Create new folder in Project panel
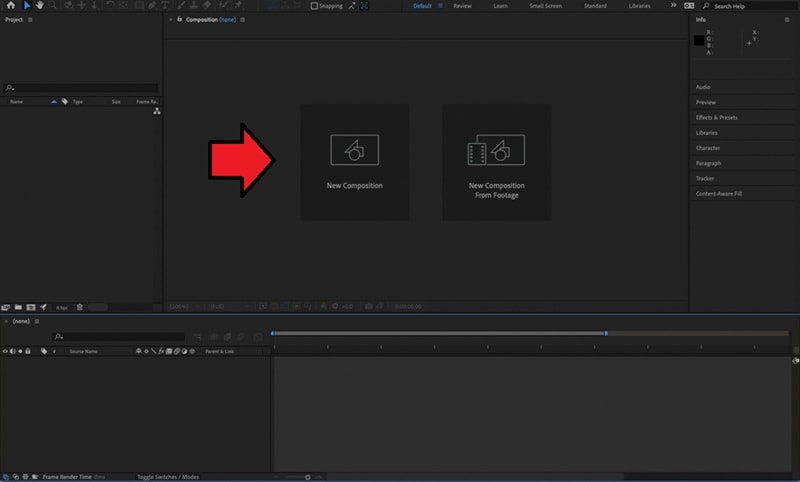 (18, 307)
